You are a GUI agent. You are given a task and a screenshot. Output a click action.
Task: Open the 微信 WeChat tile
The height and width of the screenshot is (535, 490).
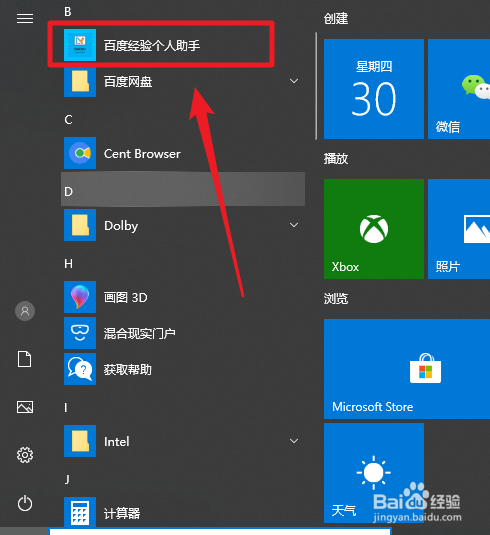pyautogui.click(x=459, y=89)
